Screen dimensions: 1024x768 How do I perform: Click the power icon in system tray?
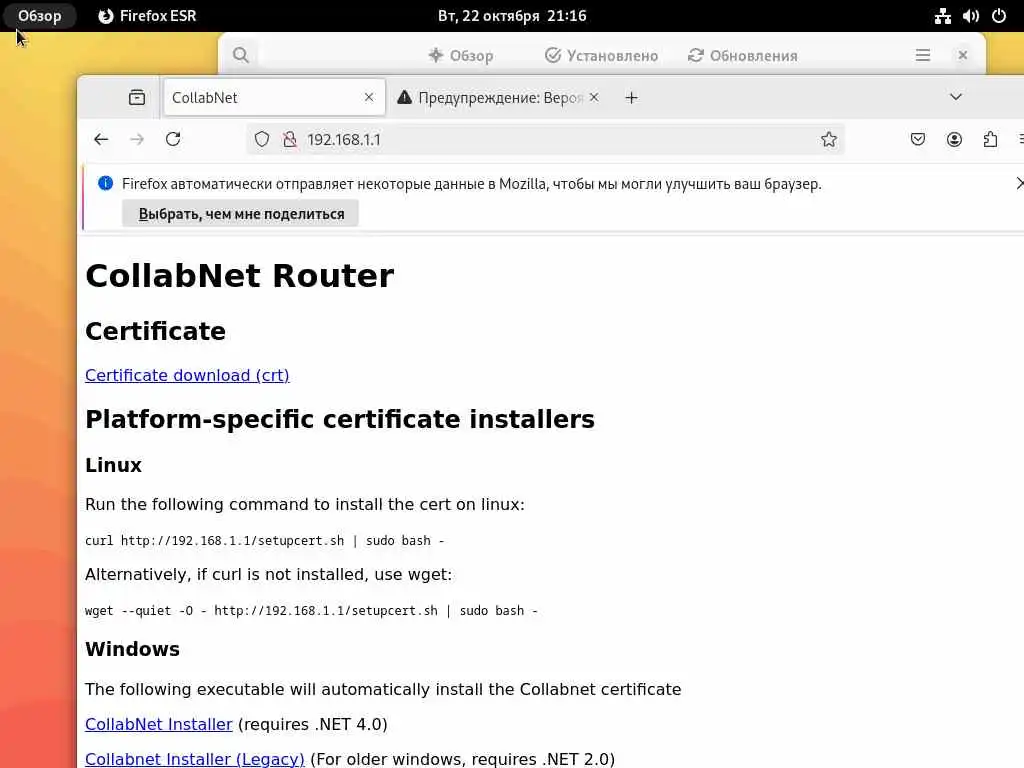999,16
